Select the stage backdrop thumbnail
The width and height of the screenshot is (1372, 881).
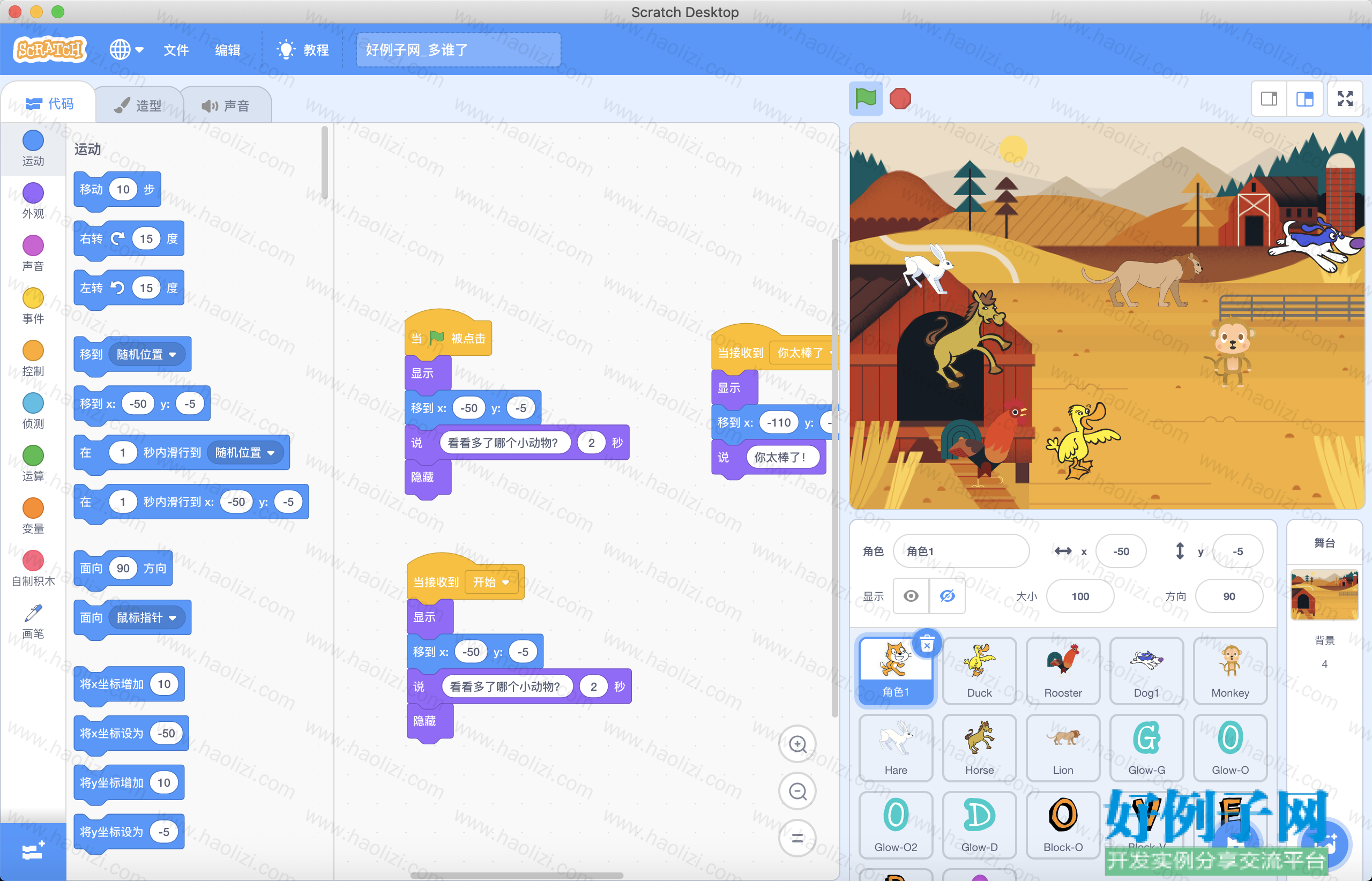click(1324, 595)
